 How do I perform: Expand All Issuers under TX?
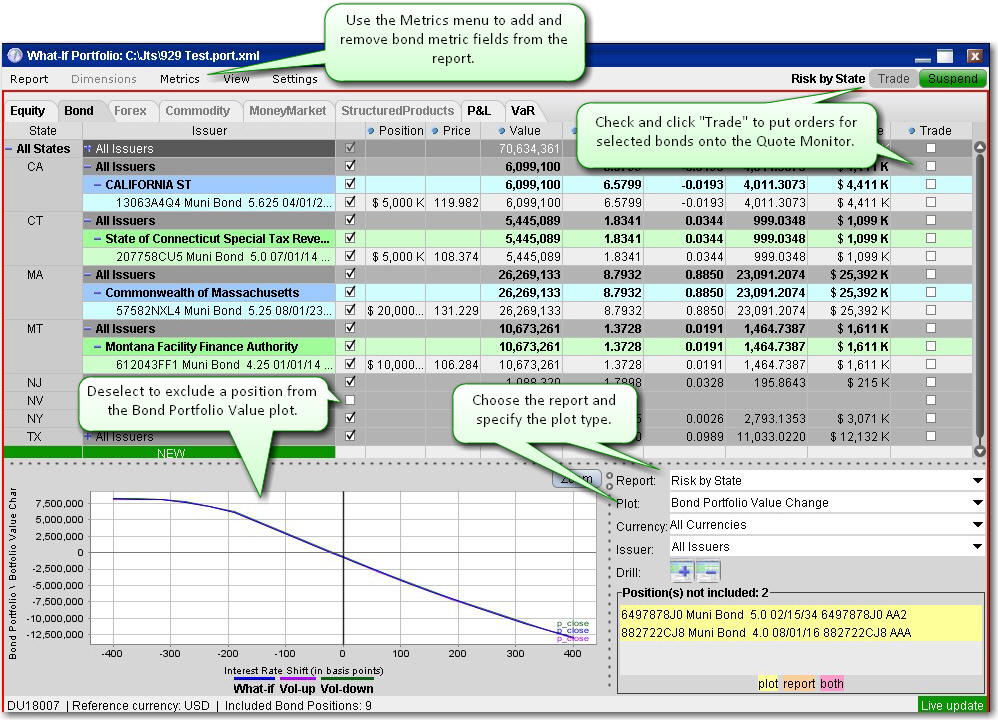click(x=88, y=437)
